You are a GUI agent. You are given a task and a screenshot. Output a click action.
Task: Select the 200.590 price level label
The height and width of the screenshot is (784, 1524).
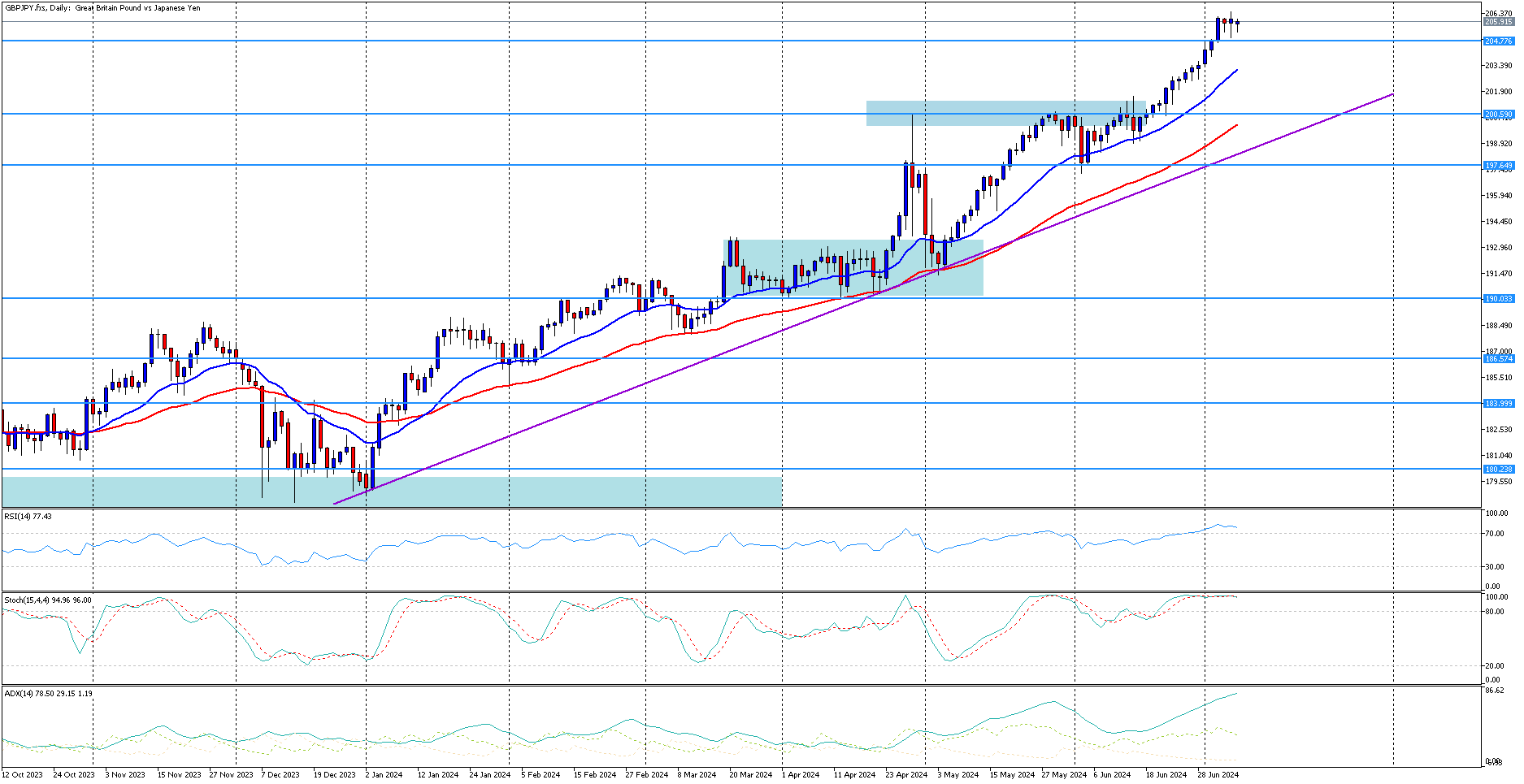point(1498,115)
